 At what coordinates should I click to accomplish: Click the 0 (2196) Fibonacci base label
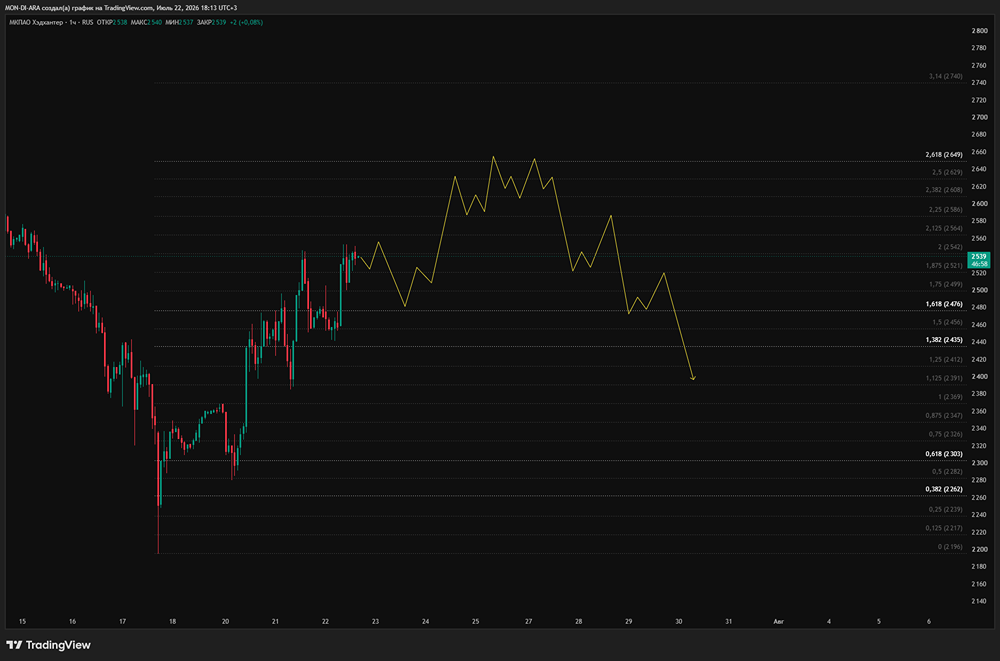[x=950, y=547]
